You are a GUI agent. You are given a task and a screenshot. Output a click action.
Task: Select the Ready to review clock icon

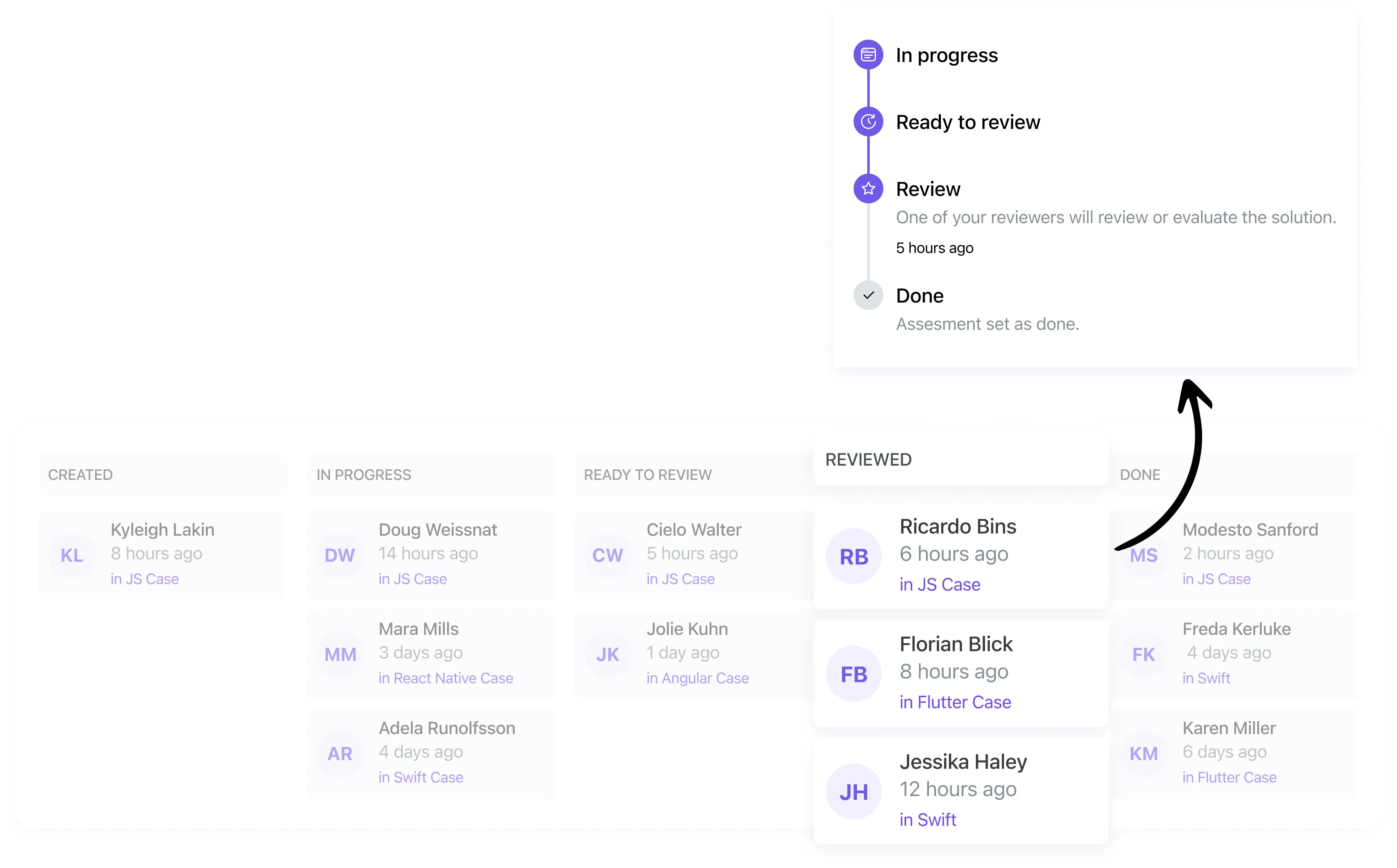[x=867, y=122]
